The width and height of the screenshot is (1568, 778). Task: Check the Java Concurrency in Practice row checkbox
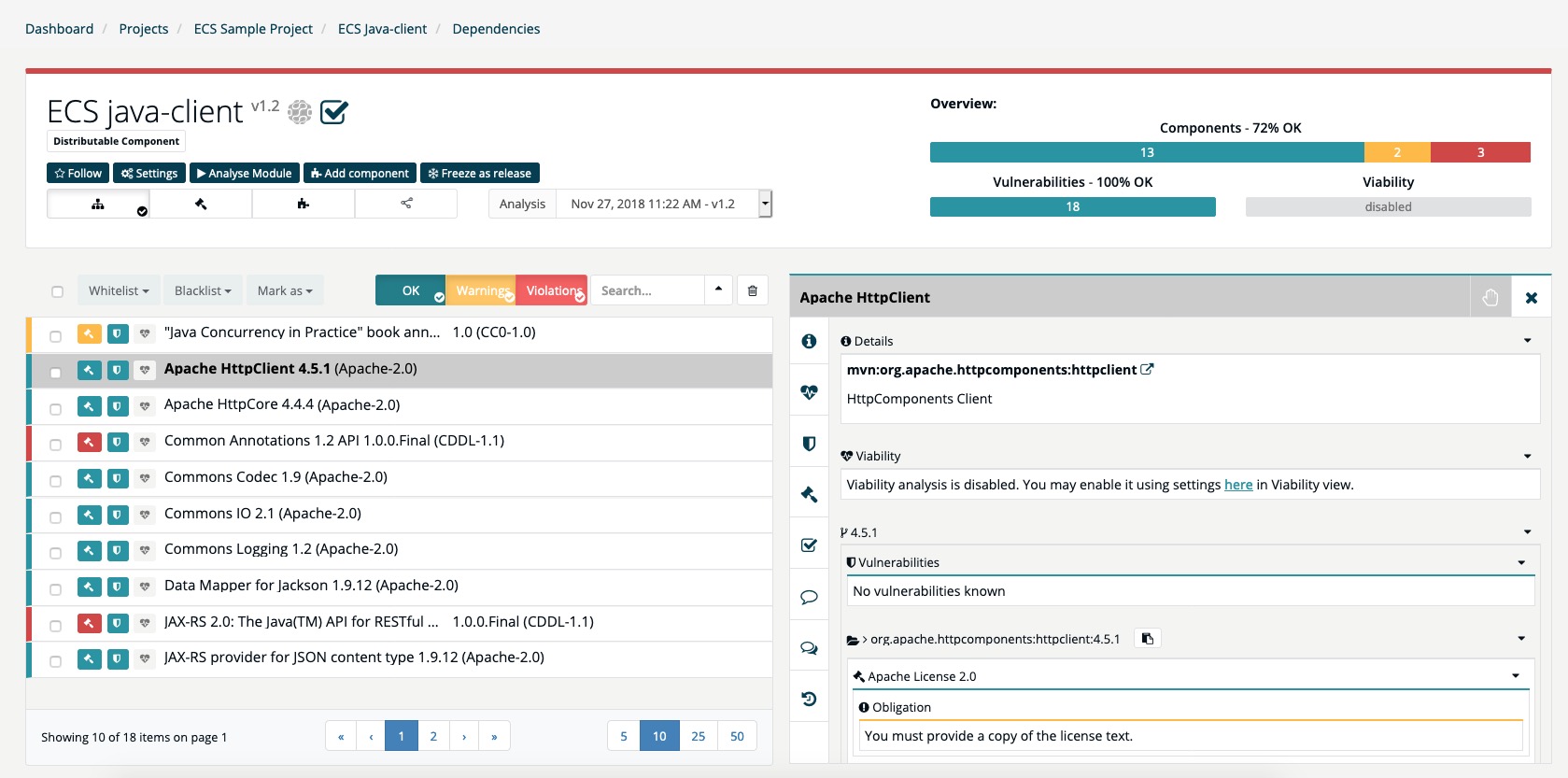coord(56,335)
